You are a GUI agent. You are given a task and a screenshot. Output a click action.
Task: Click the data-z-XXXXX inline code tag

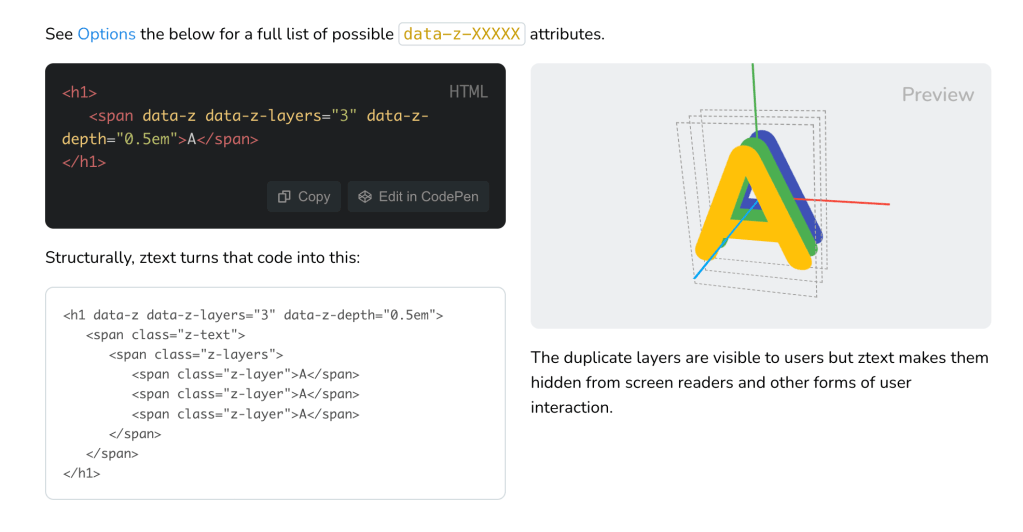tap(461, 34)
